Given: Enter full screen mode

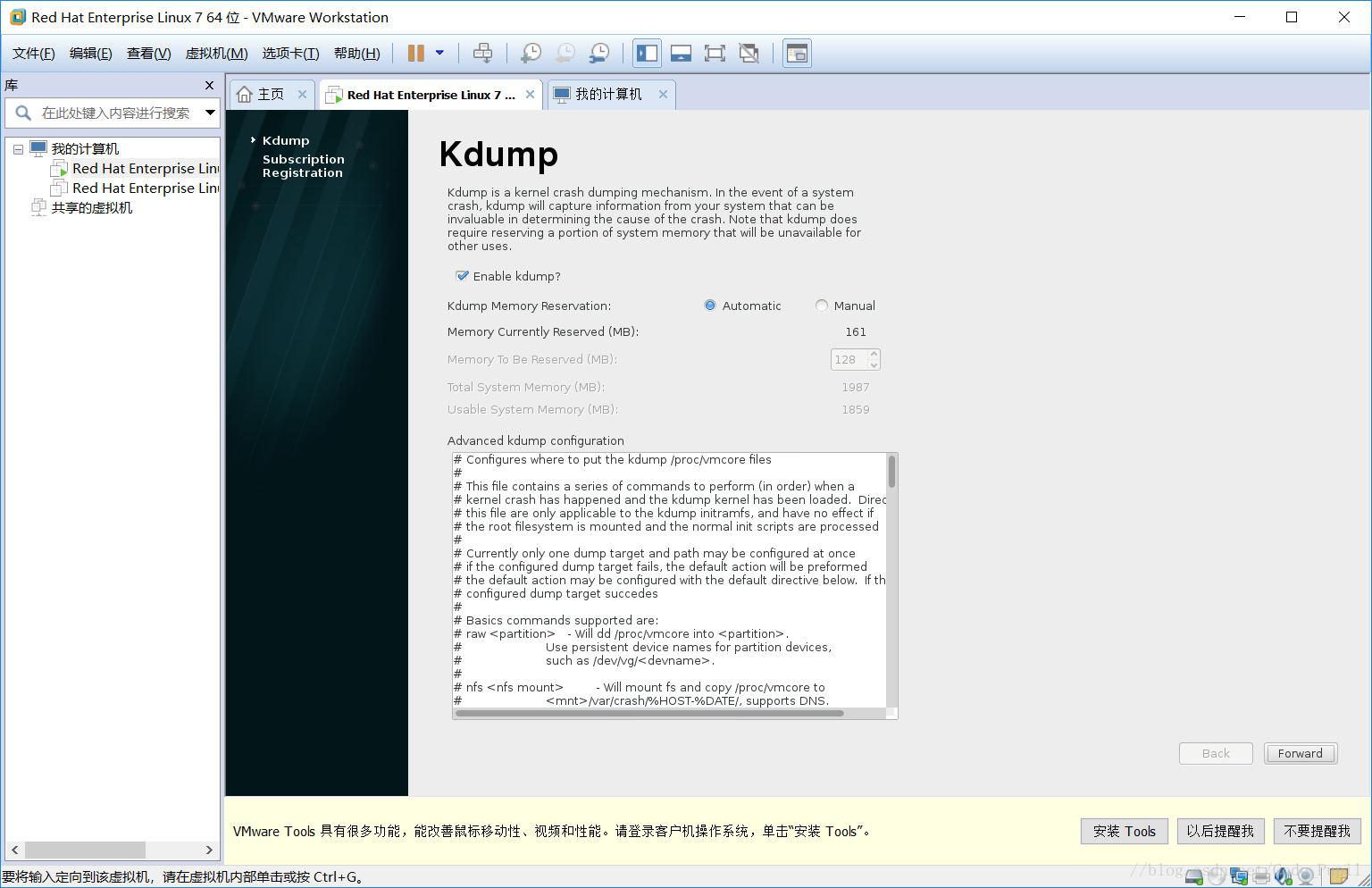Looking at the screenshot, I should [x=715, y=54].
